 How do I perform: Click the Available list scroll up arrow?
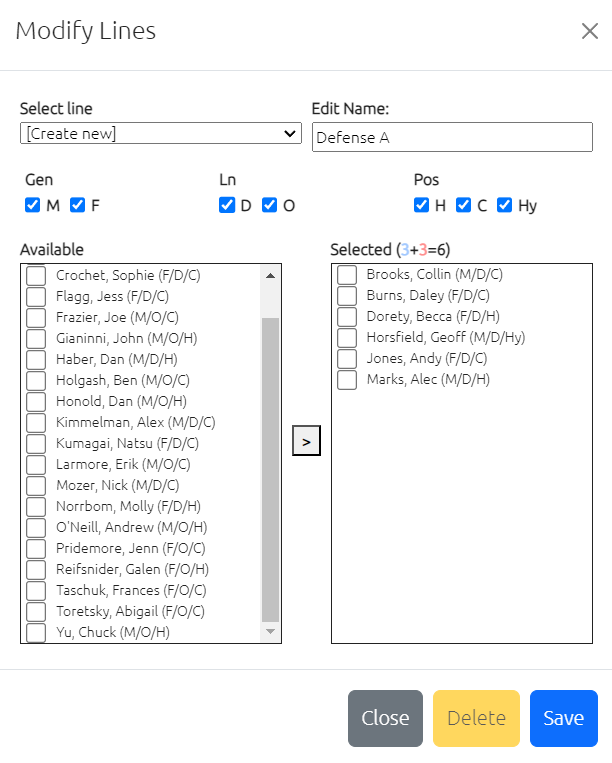[270, 276]
